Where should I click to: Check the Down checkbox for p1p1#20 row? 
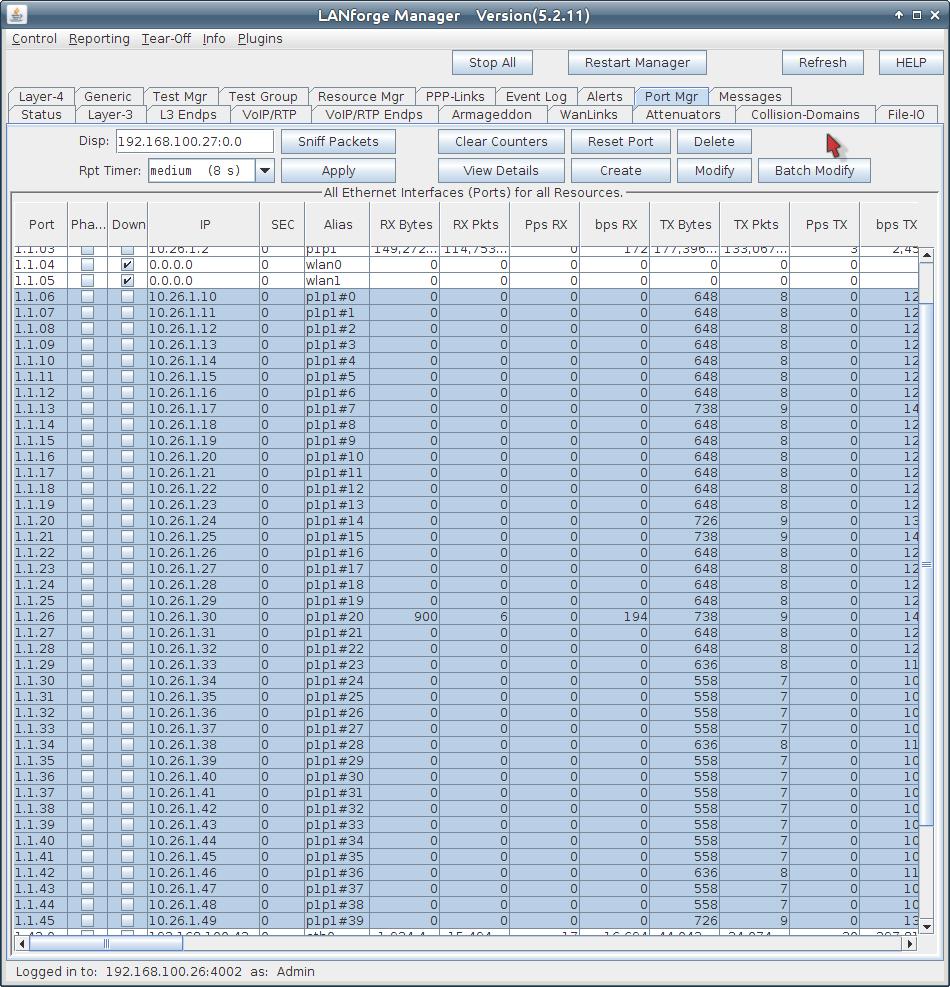[x=127, y=617]
